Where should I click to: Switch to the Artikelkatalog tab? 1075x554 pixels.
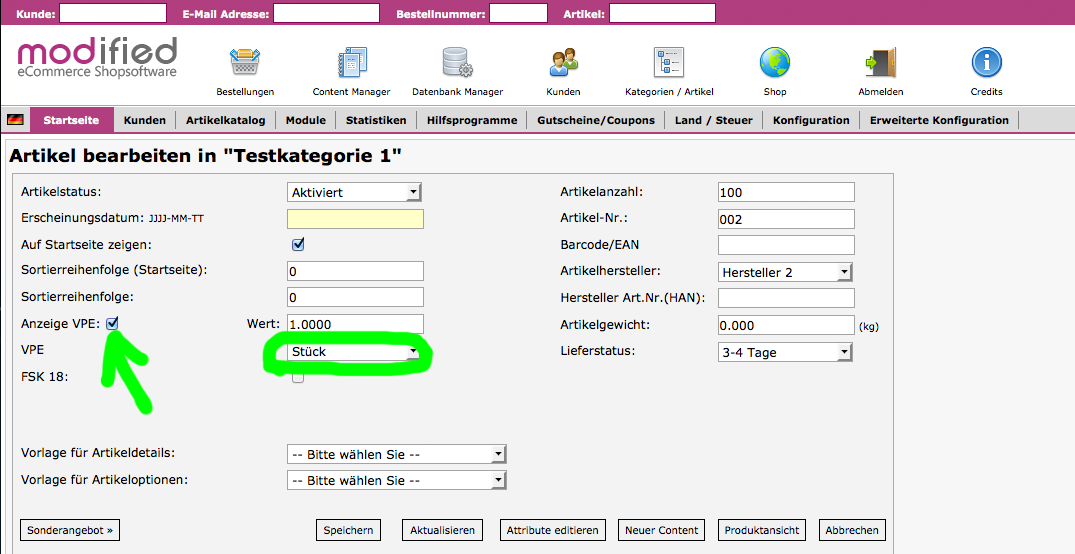click(225, 120)
